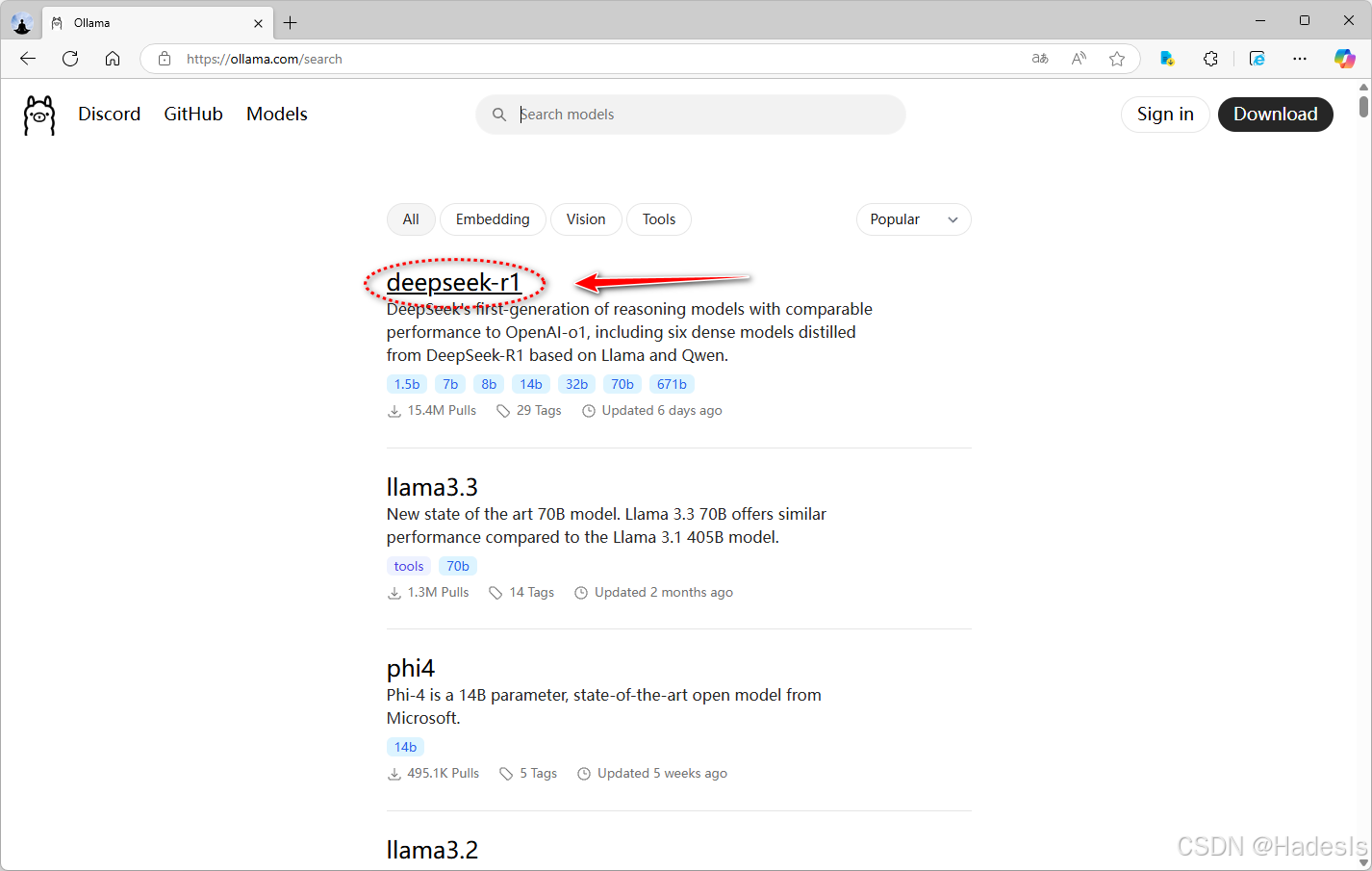The height and width of the screenshot is (871, 1372).
Task: Open the Discord link
Action: (110, 114)
